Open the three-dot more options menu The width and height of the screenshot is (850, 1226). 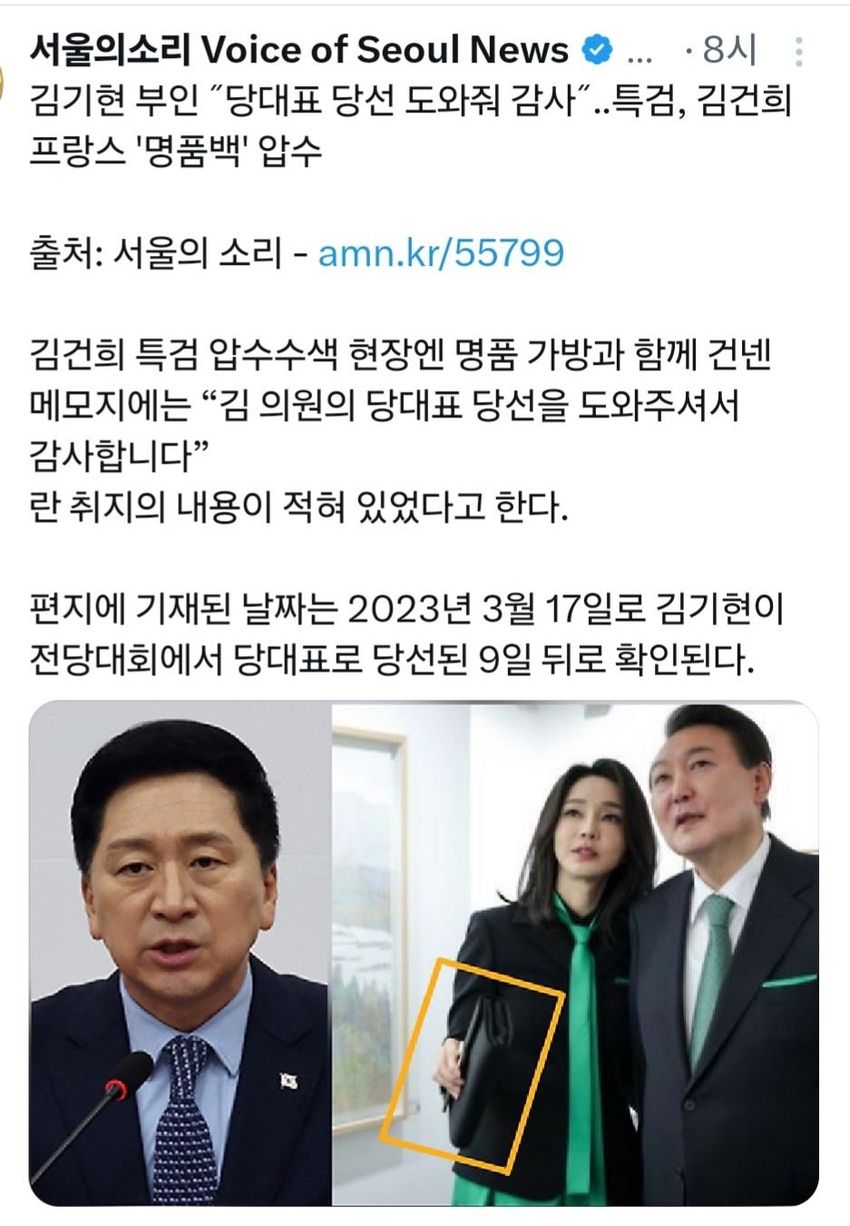pyautogui.click(x=798, y=51)
